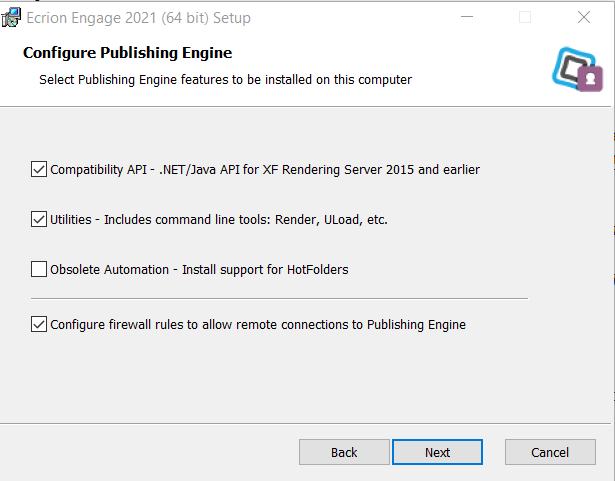The width and height of the screenshot is (615, 481).
Task: Cancel the Ecrion Engage installation
Action: click(550, 452)
